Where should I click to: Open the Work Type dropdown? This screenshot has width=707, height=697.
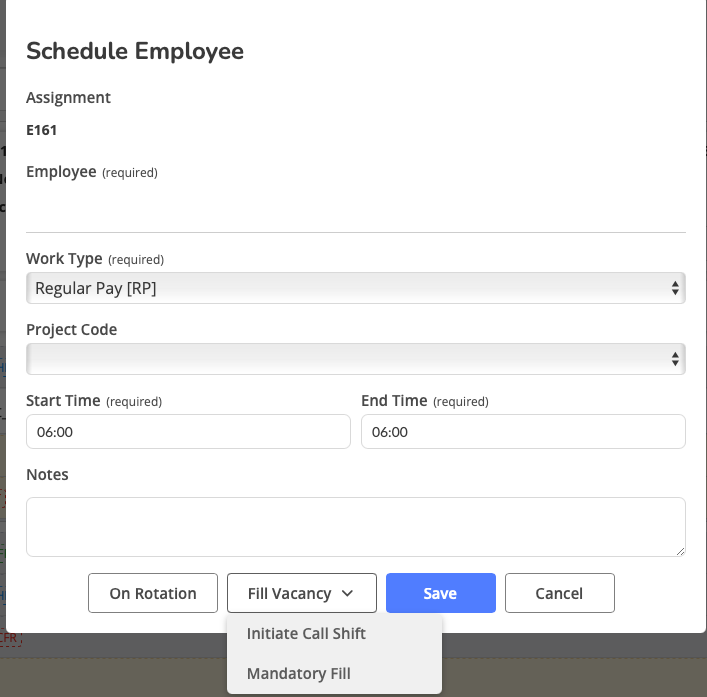[356, 288]
